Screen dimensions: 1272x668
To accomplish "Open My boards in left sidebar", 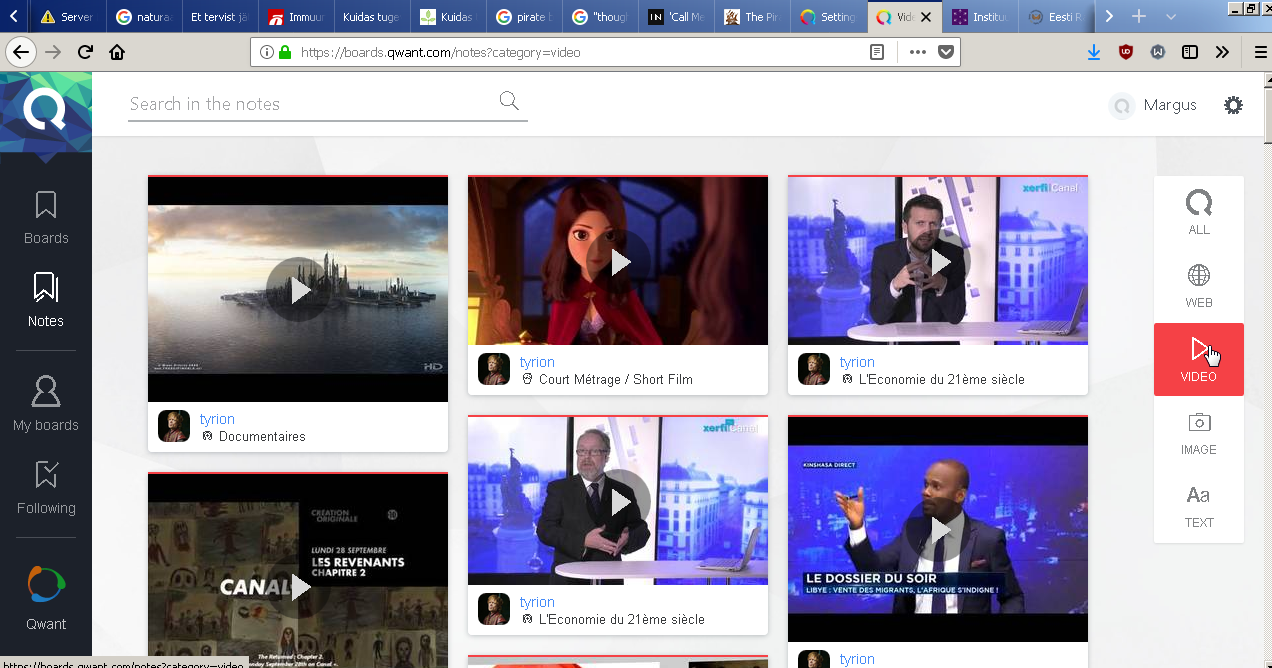I will point(46,404).
